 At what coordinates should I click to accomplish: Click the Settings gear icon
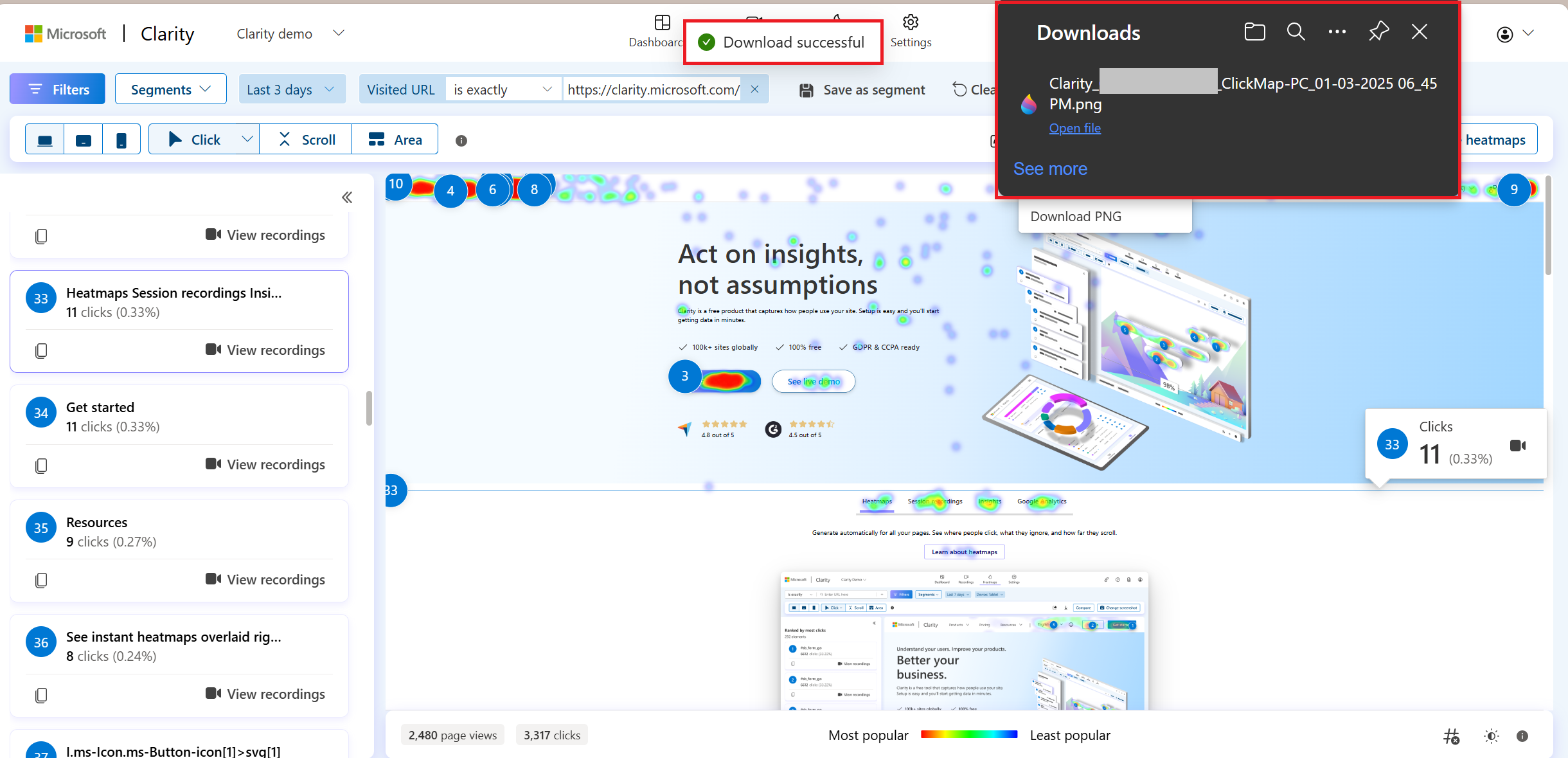click(x=910, y=22)
